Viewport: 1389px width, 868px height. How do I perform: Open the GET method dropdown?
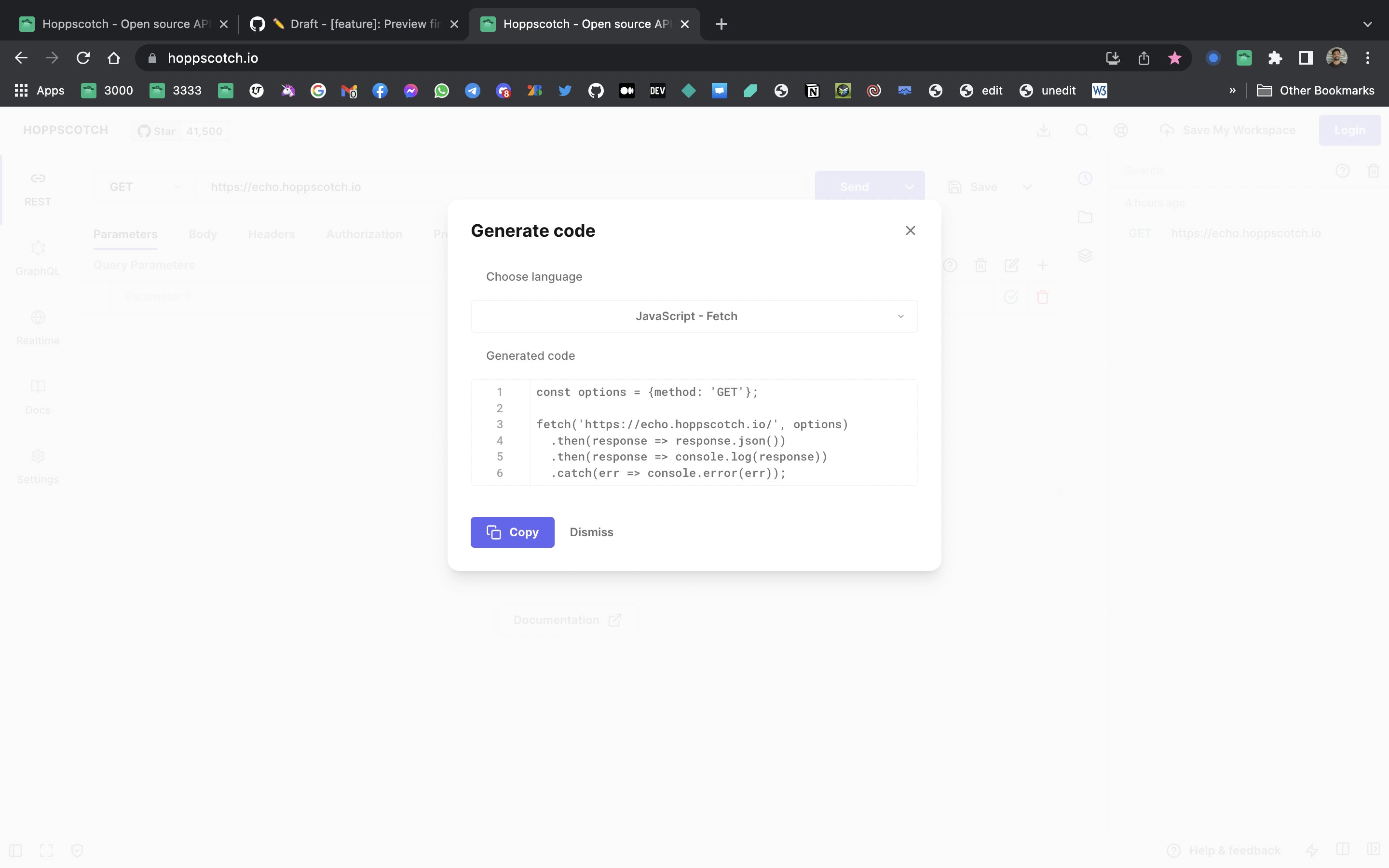(144, 187)
